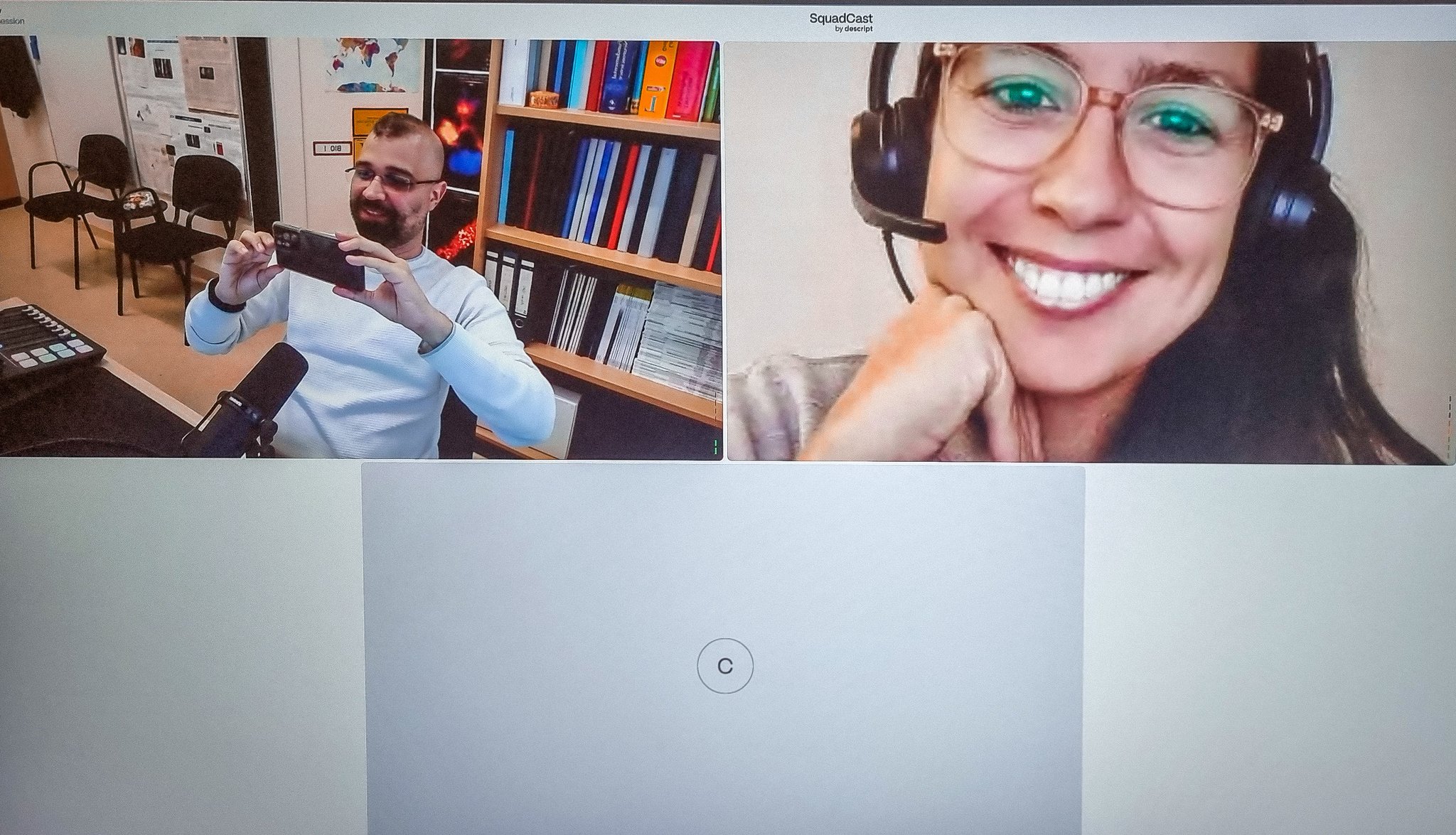Click the SquadCast by descript logo
Viewport: 1456px width, 835px height.
[x=841, y=22]
